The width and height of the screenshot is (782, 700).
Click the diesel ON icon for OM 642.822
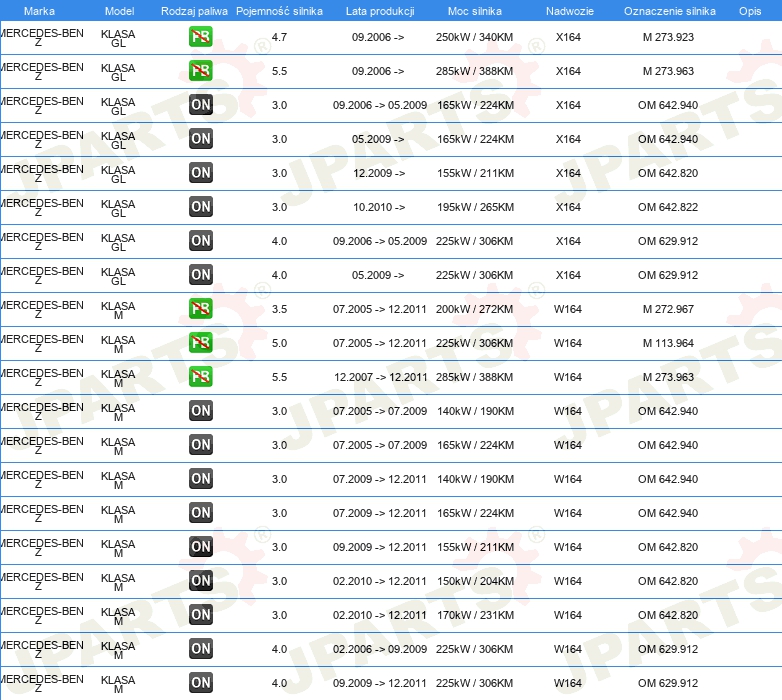pos(200,206)
